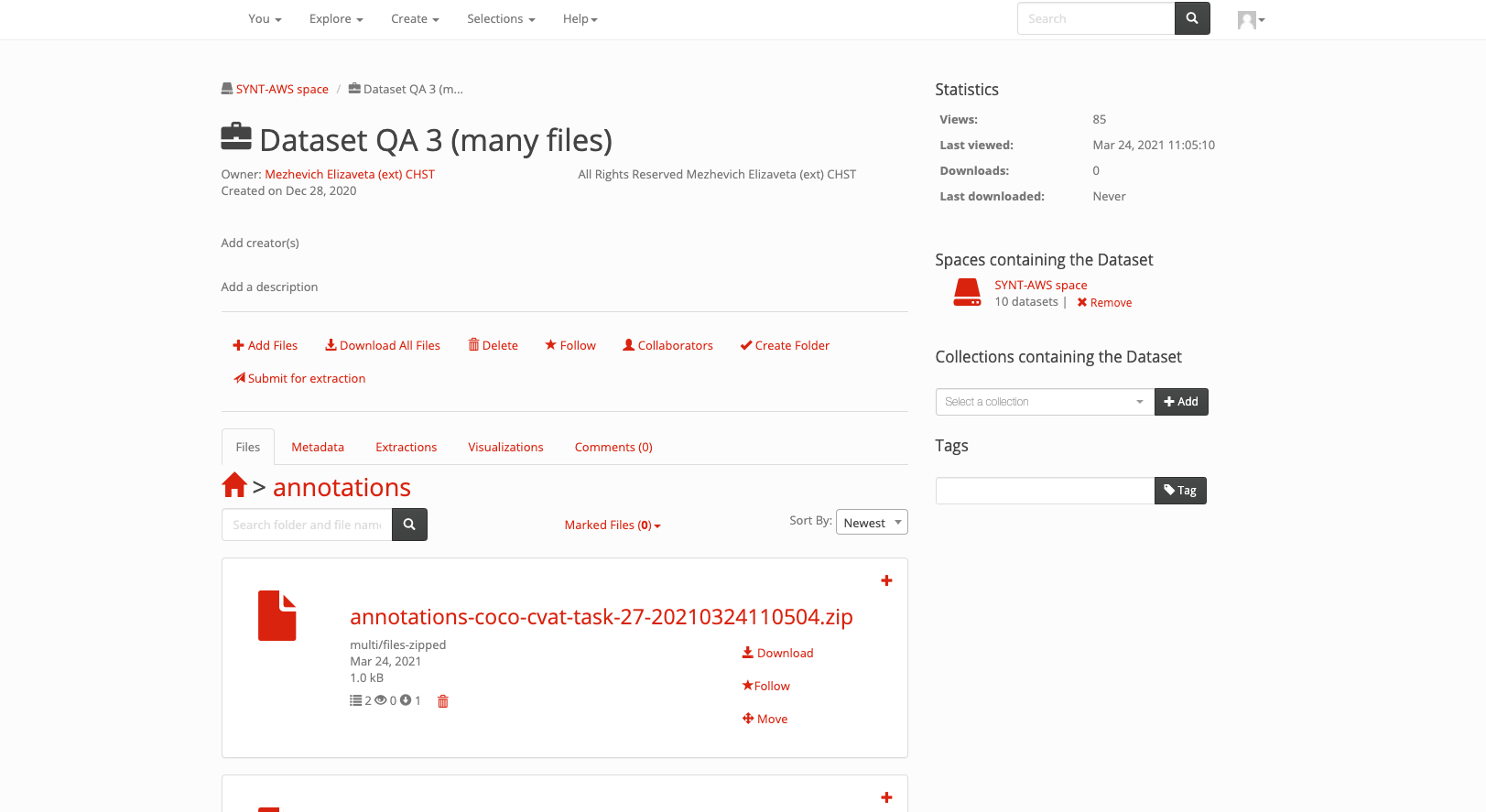Follow this dataset
The height and width of the screenshot is (812, 1486).
pos(570,345)
